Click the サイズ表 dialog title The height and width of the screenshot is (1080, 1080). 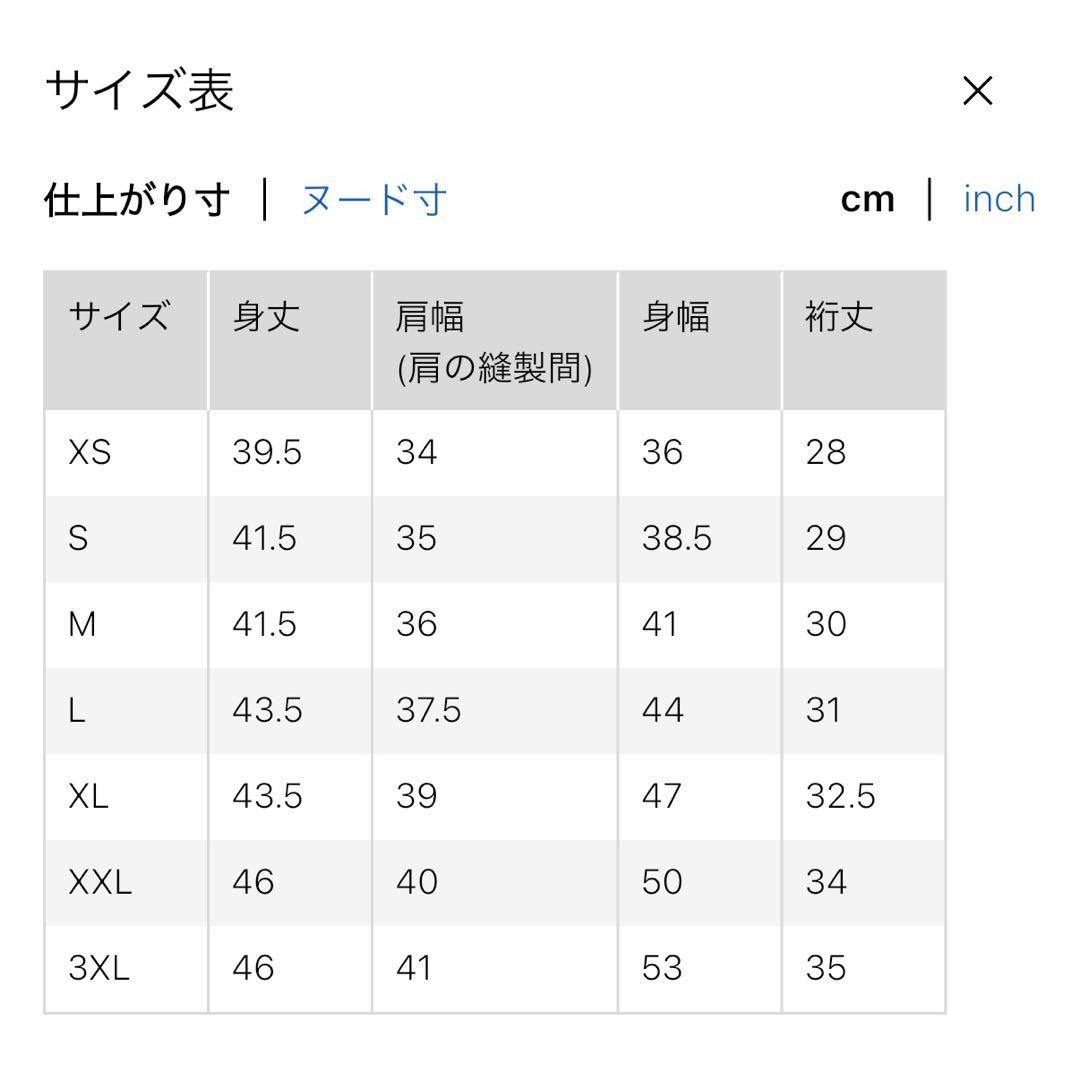[x=140, y=90]
